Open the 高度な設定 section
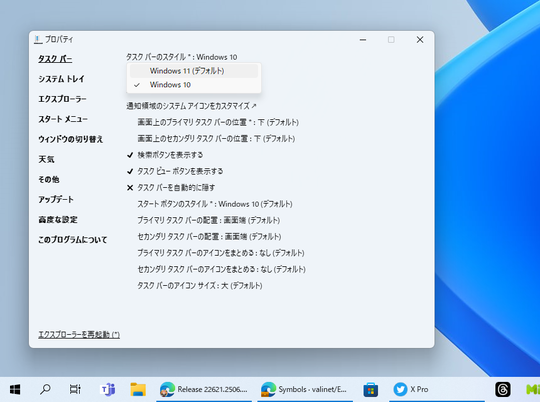Image resolution: width=540 pixels, height=402 pixels. 58,220
